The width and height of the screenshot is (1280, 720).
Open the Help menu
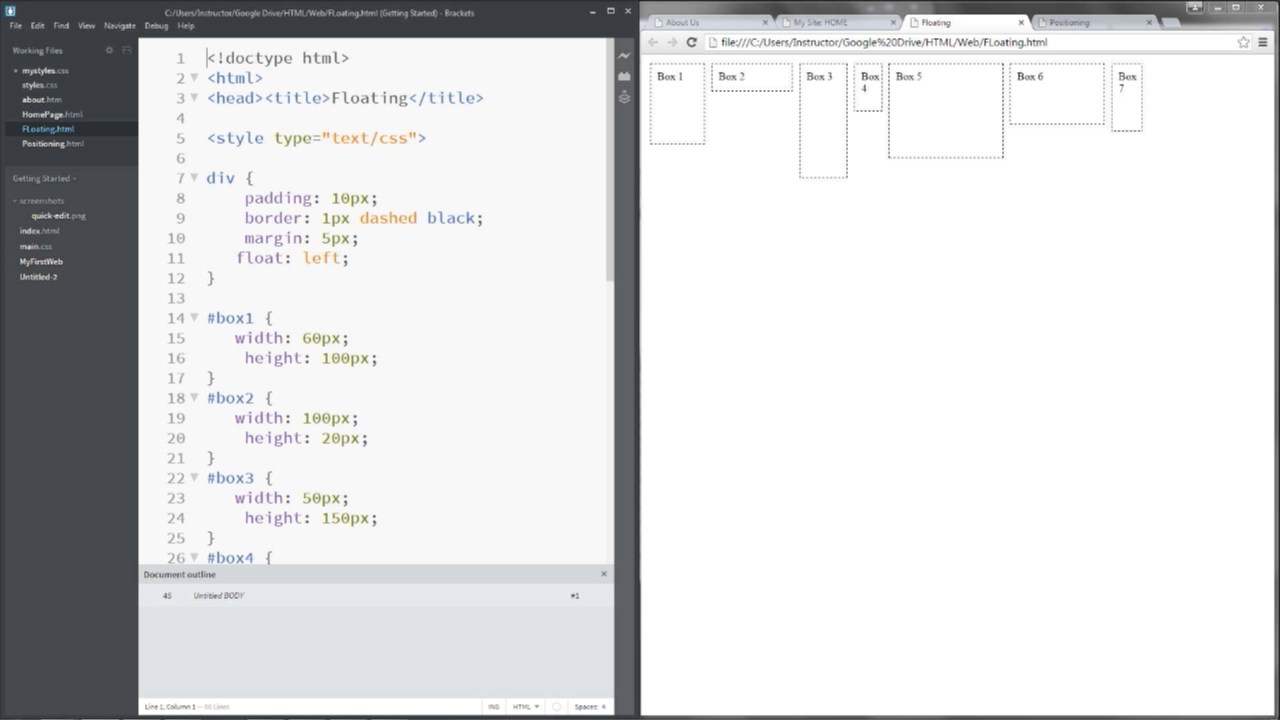coord(186,25)
